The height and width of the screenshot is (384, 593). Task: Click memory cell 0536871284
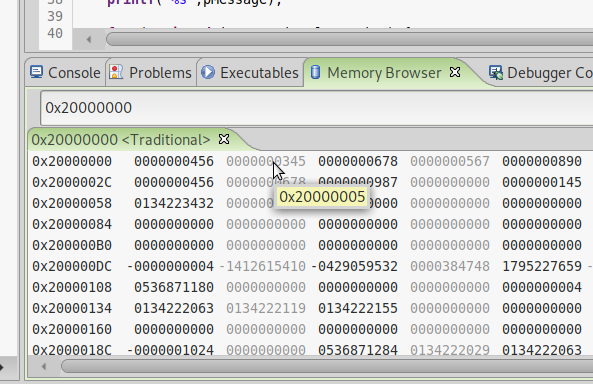(x=358, y=350)
